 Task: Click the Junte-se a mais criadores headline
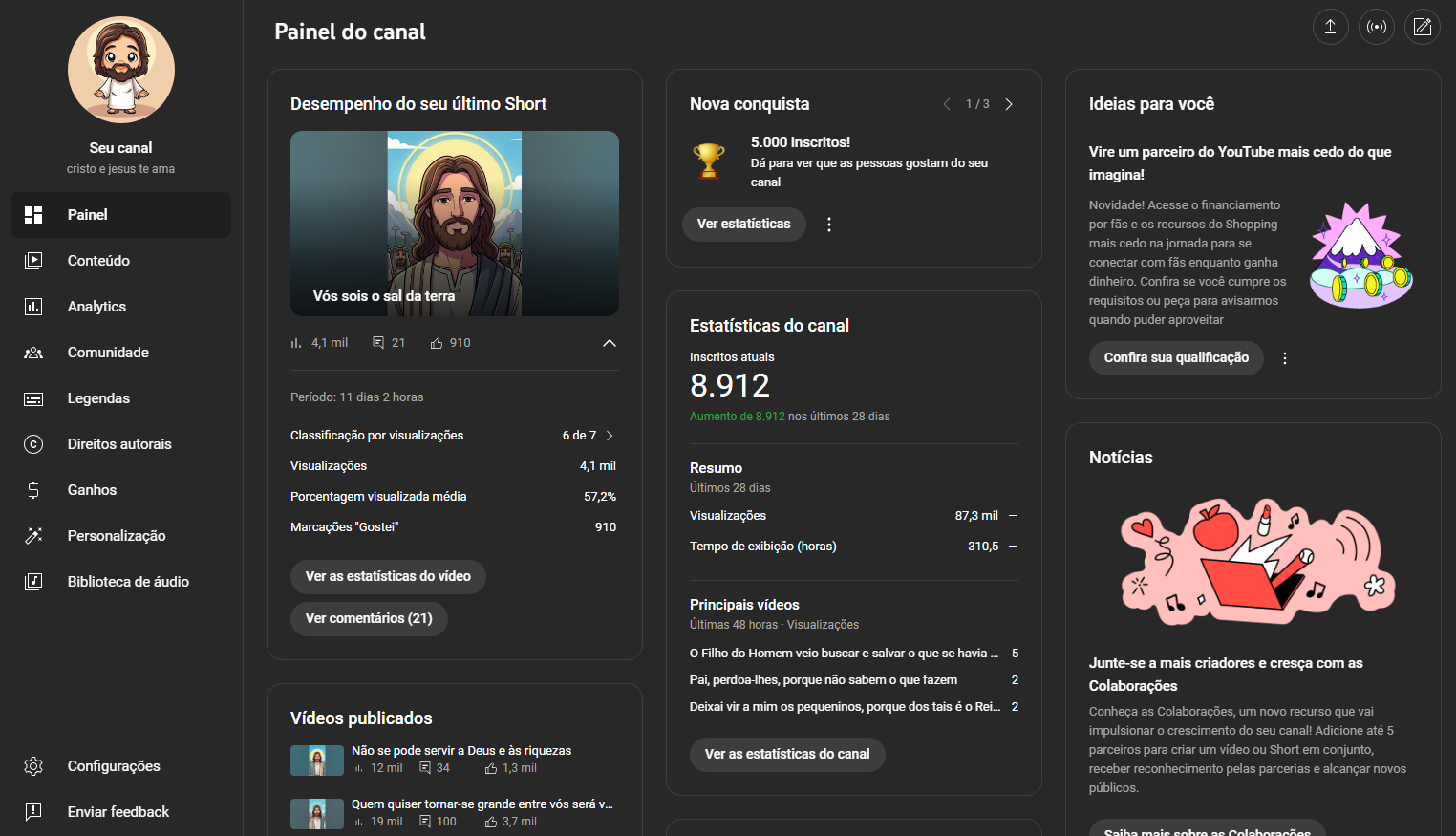pyautogui.click(x=1226, y=675)
